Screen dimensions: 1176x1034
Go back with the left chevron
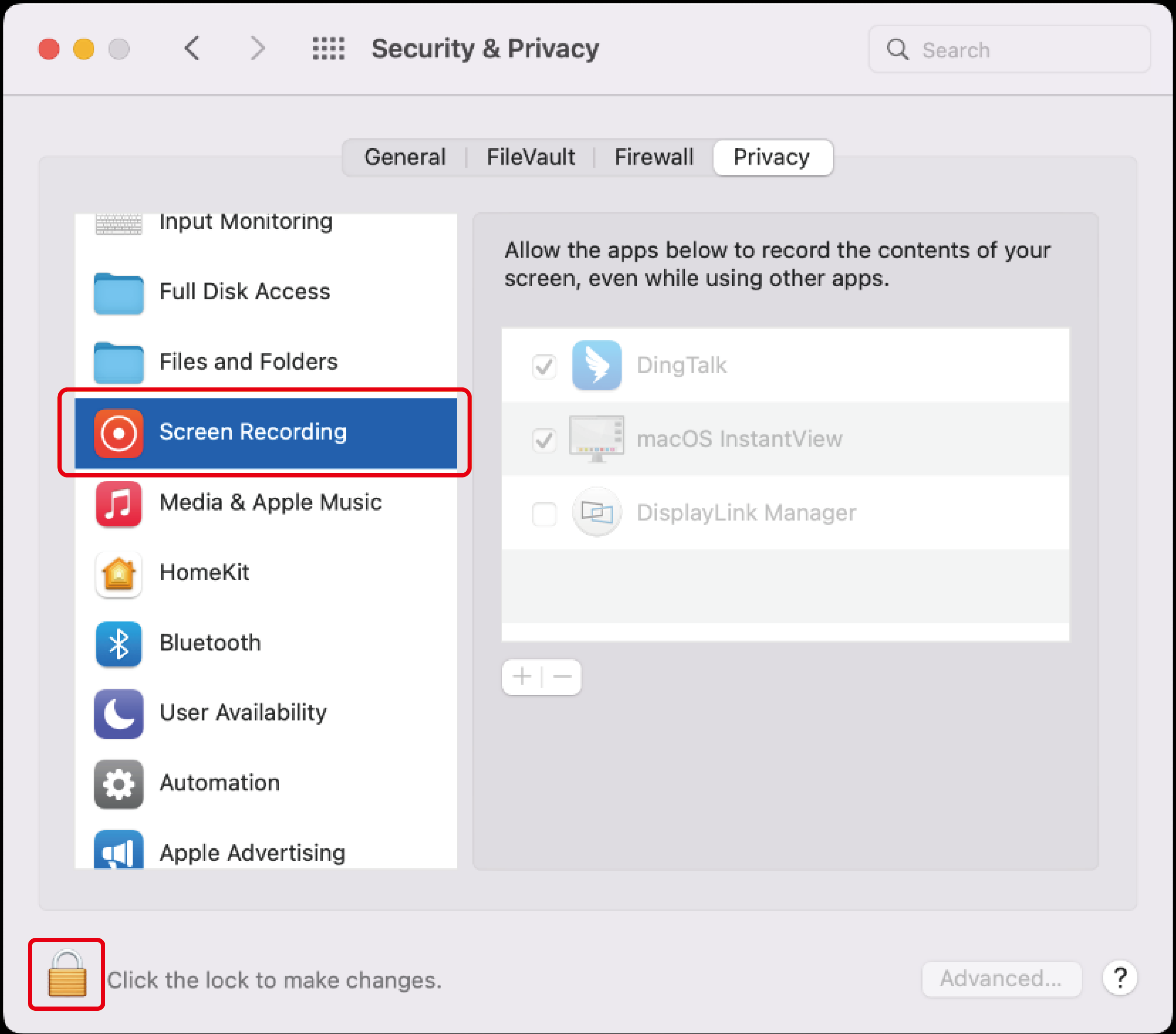tap(193, 48)
